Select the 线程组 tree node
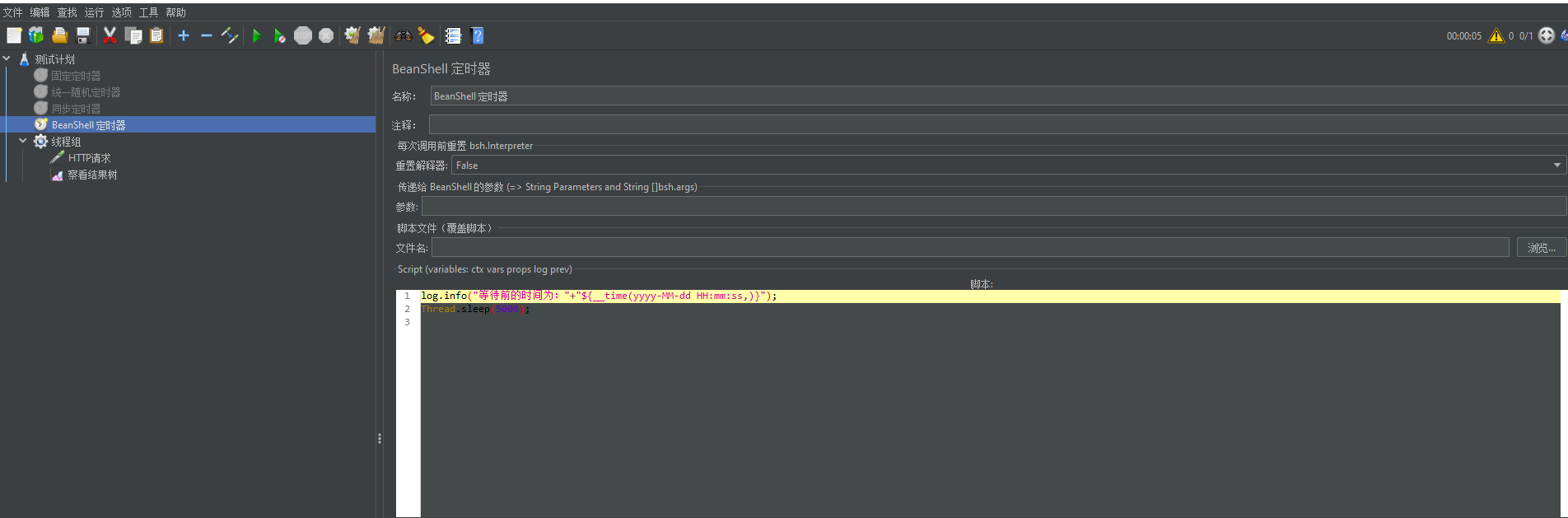1568x518 pixels. coord(66,142)
